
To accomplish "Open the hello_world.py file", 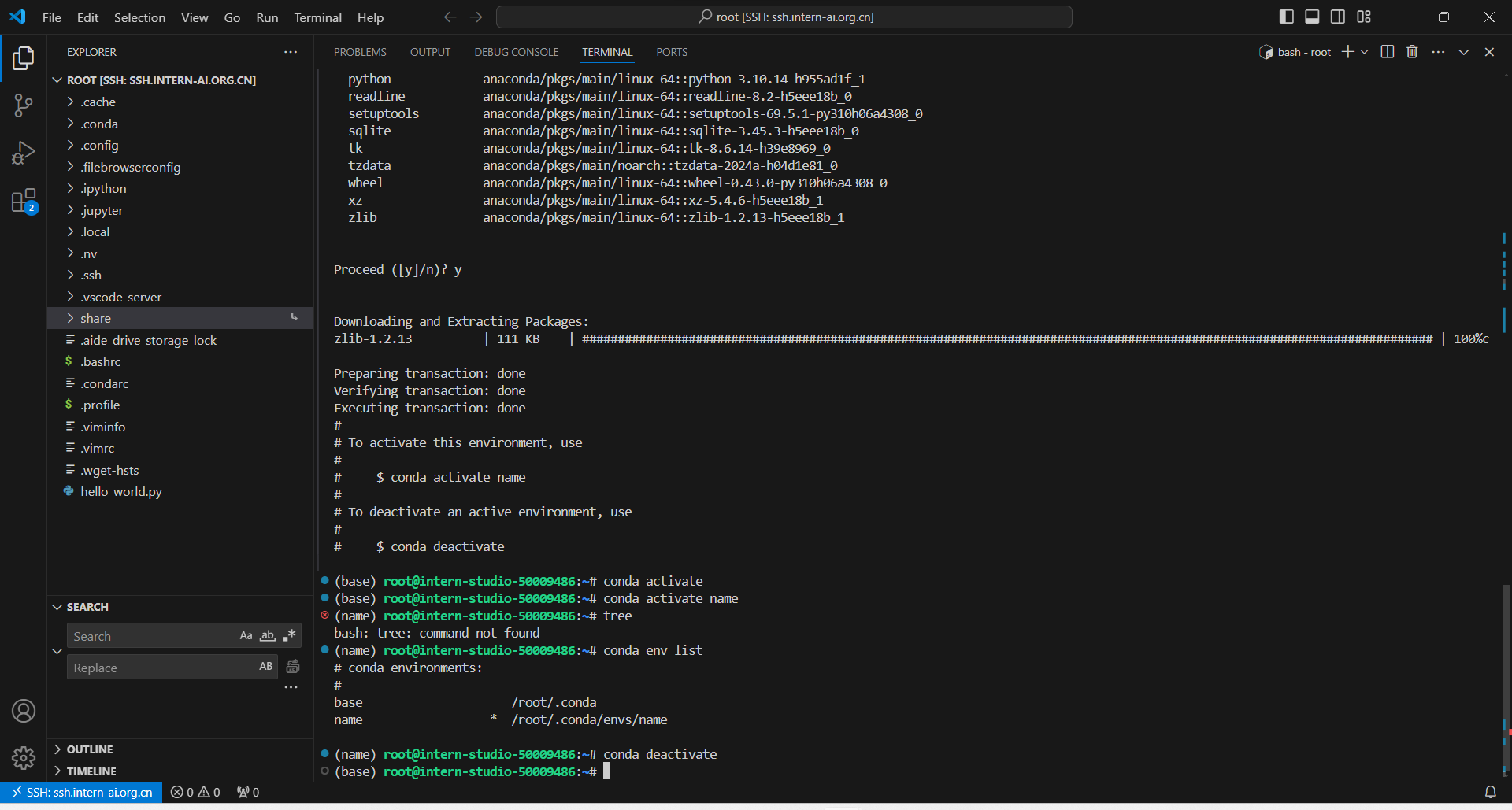I will (180, 491).
